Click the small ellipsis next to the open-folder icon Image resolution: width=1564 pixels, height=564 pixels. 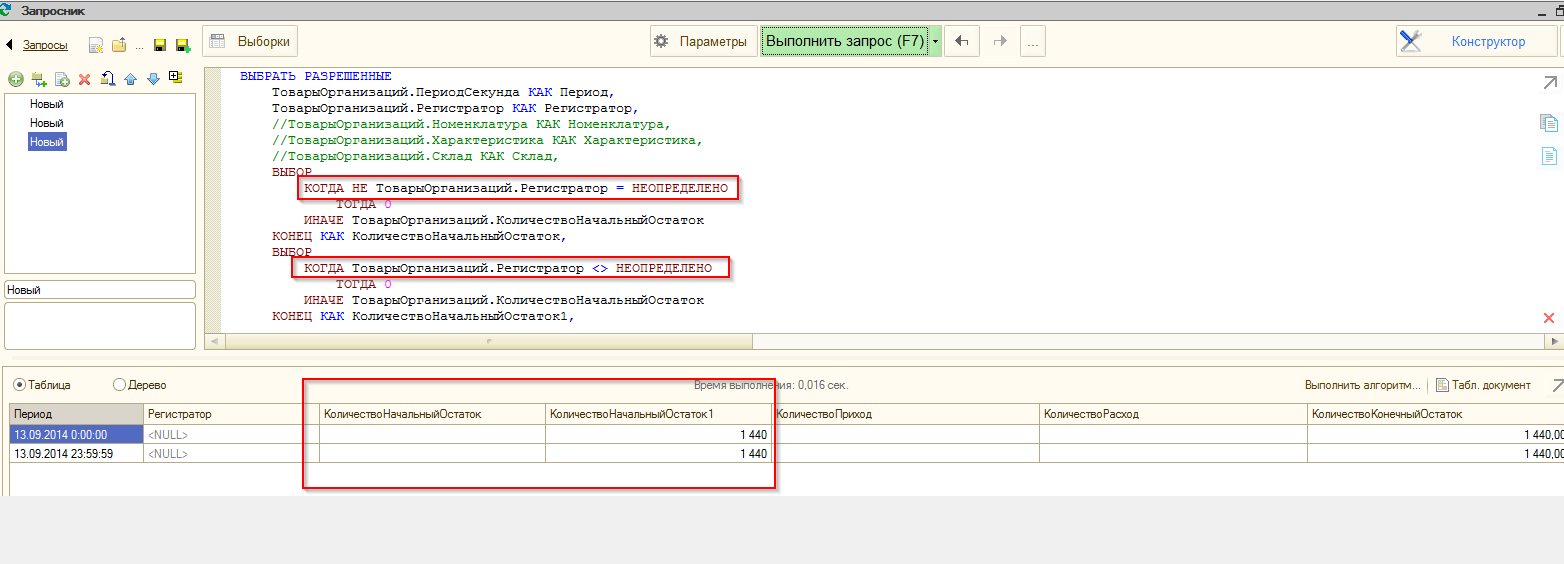pyautogui.click(x=139, y=47)
